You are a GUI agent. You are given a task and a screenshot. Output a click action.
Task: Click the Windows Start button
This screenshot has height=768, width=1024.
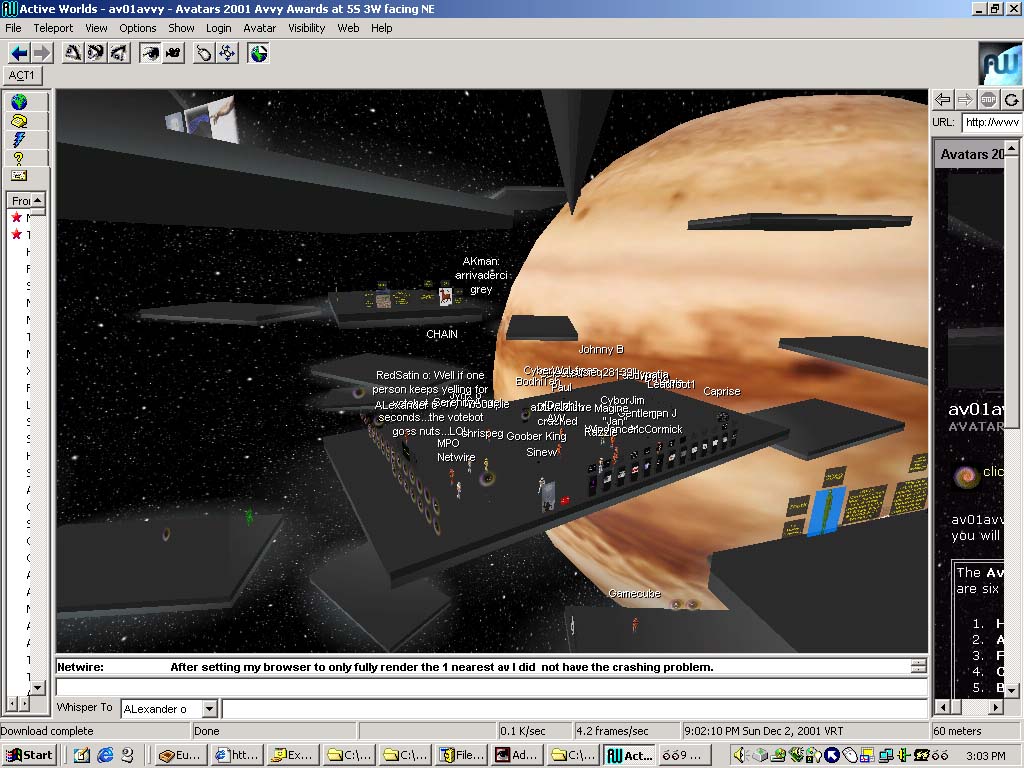click(x=29, y=755)
